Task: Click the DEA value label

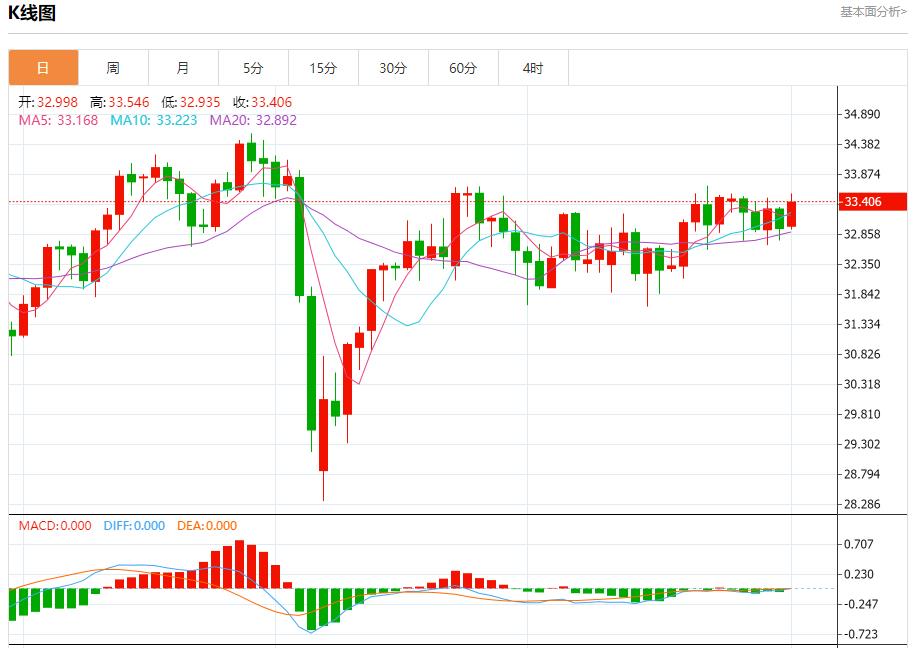Action: tap(207, 526)
